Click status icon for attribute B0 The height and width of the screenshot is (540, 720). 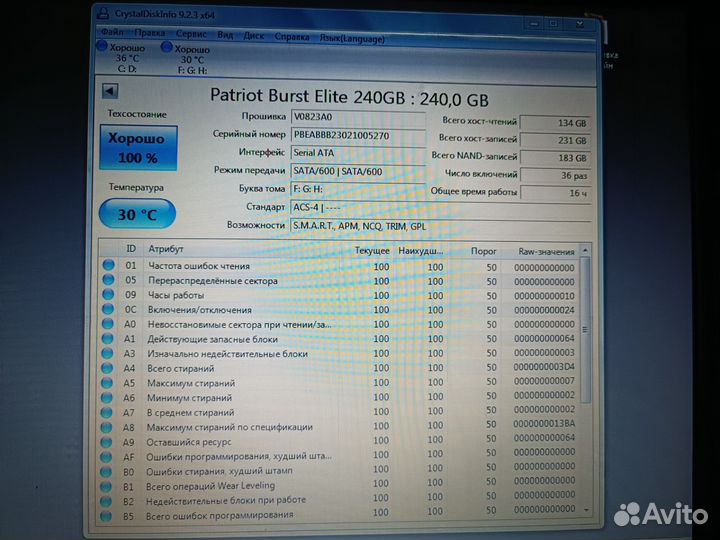[106, 472]
